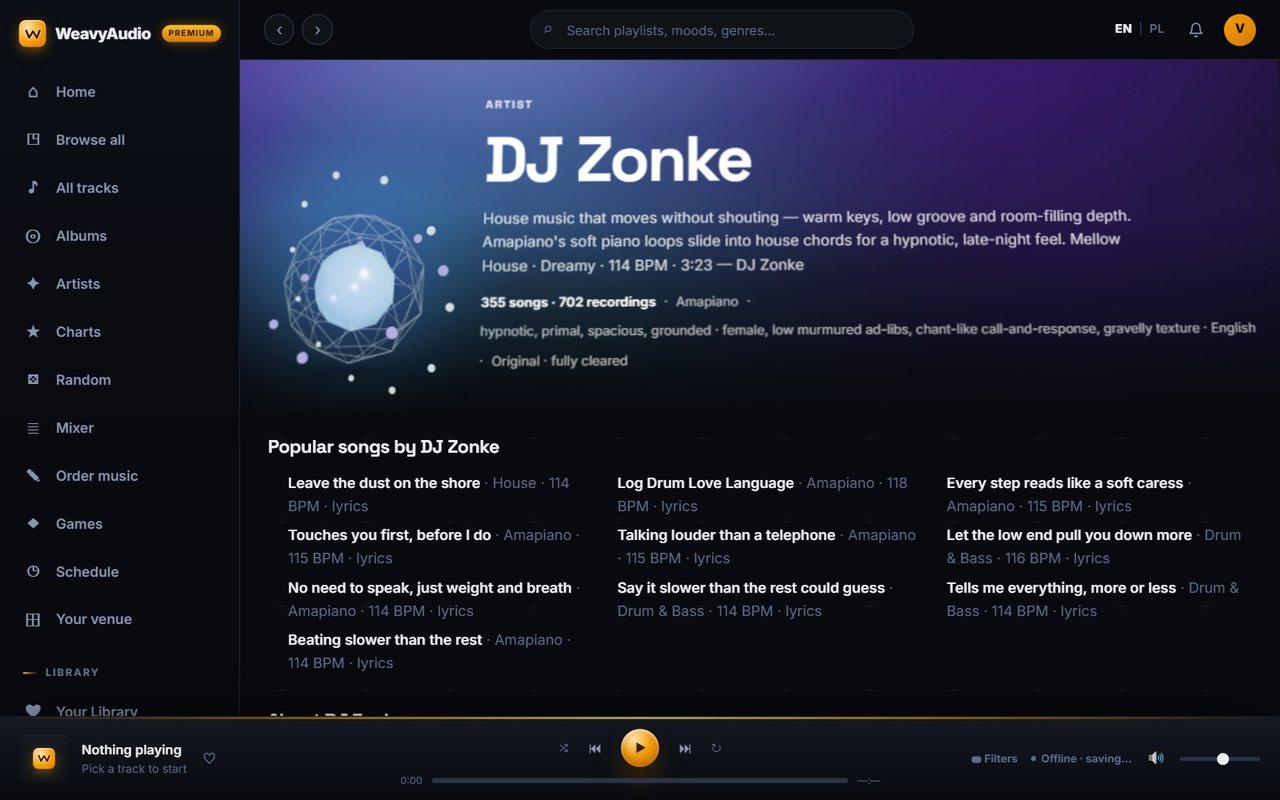Click the orange Play button
Viewport: 1280px width, 800px height.
click(640, 748)
